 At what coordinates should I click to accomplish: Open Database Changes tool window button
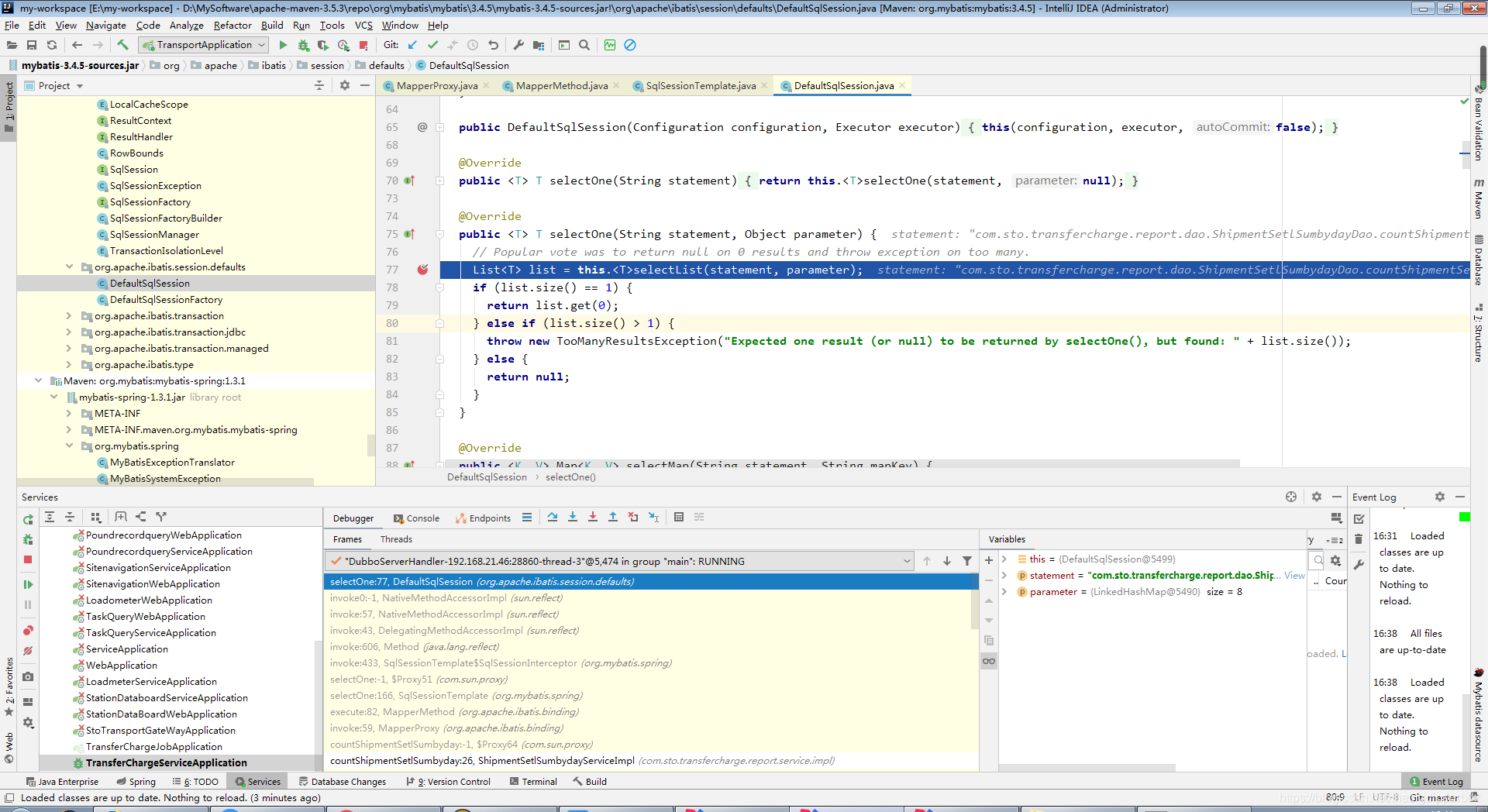(x=342, y=782)
